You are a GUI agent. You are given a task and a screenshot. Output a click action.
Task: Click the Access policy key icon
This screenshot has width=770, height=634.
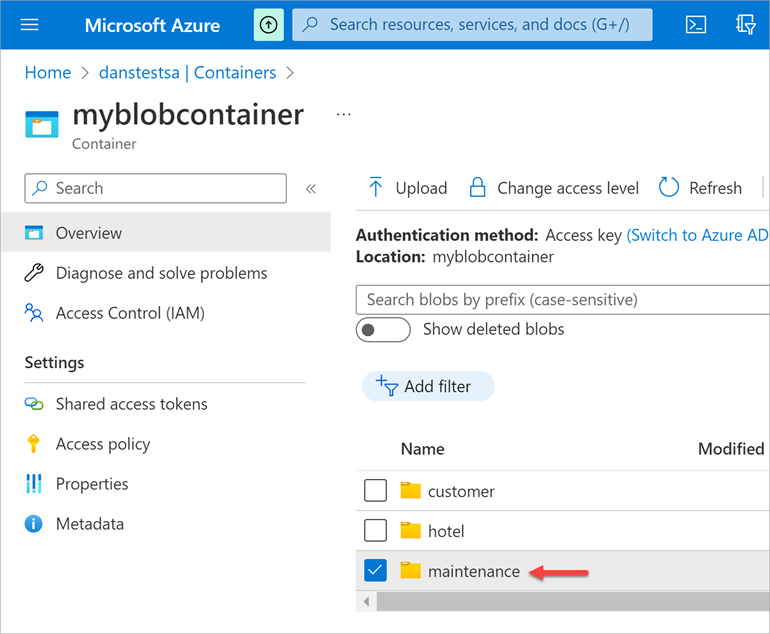point(33,443)
